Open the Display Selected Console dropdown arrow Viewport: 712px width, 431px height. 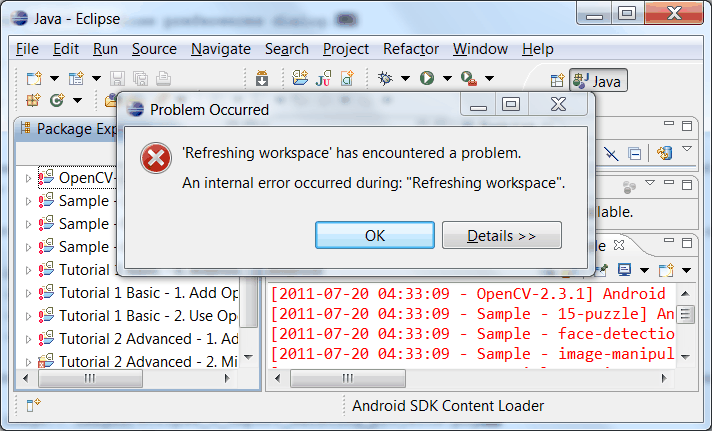[644, 271]
